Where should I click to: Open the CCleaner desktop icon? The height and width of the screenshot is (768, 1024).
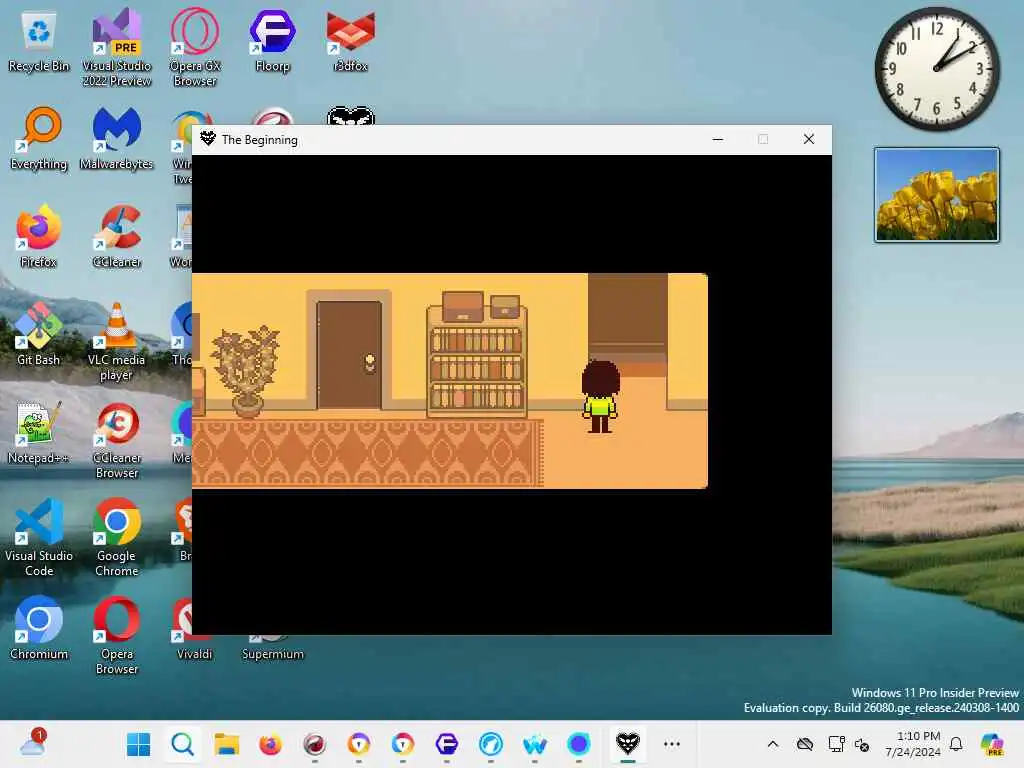[117, 236]
